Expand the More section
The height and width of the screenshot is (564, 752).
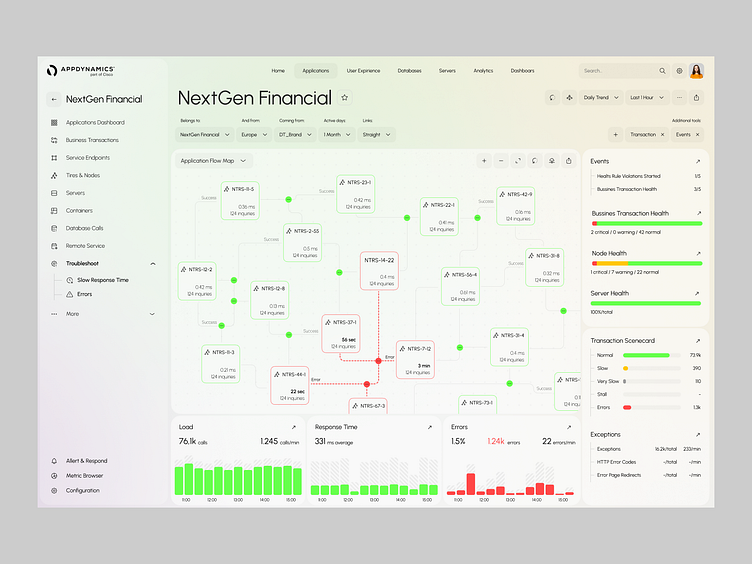[x=153, y=314]
